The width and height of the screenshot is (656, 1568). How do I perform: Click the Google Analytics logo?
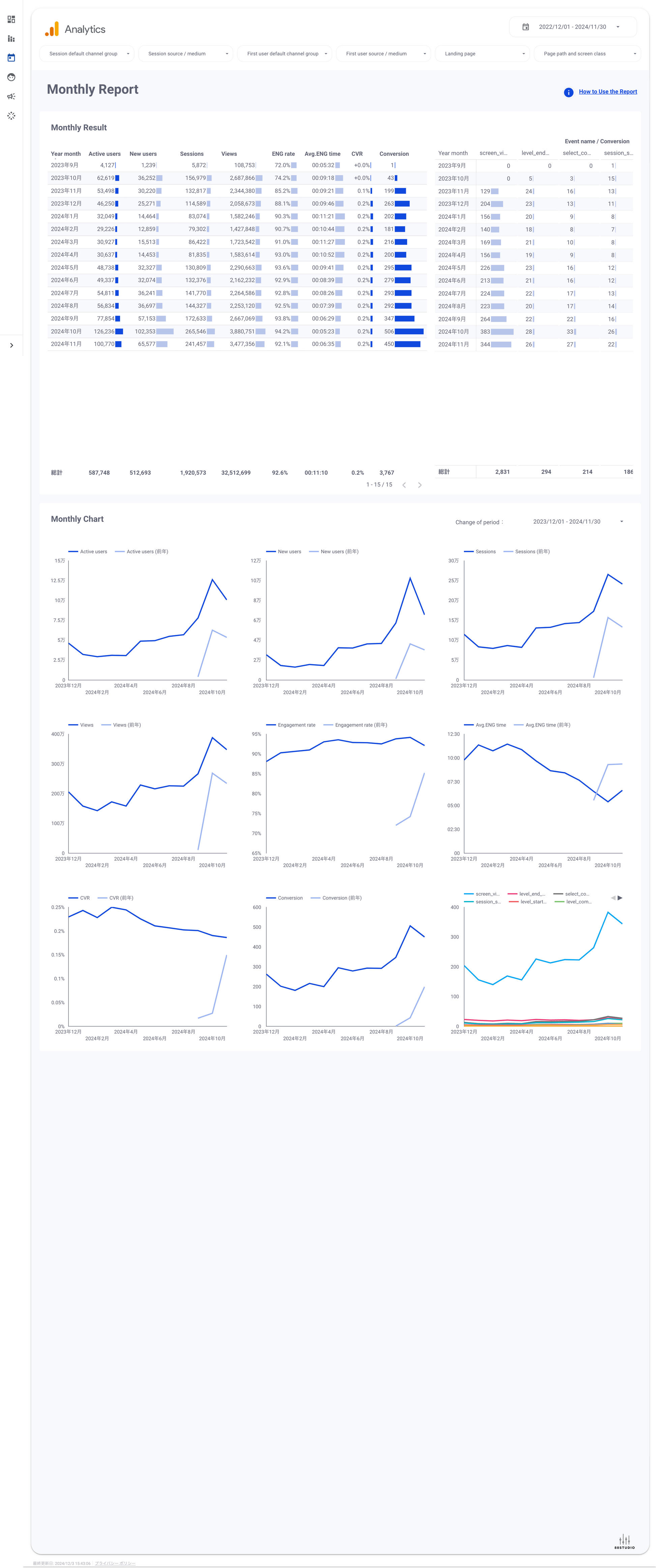(x=52, y=29)
